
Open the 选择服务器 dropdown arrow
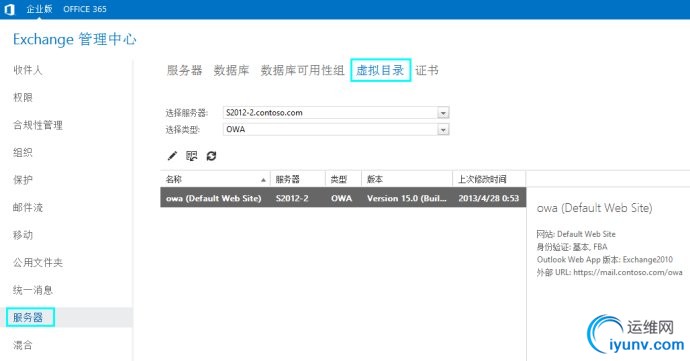click(443, 113)
